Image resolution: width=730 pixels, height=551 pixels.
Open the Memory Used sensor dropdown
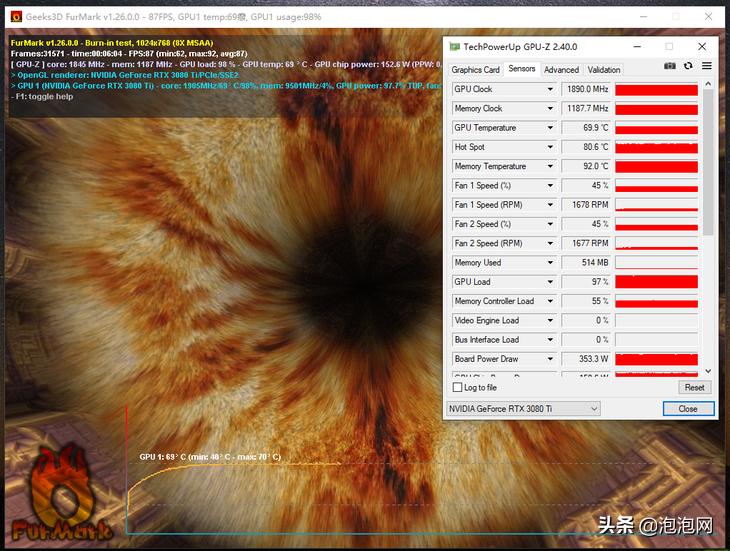click(x=550, y=262)
